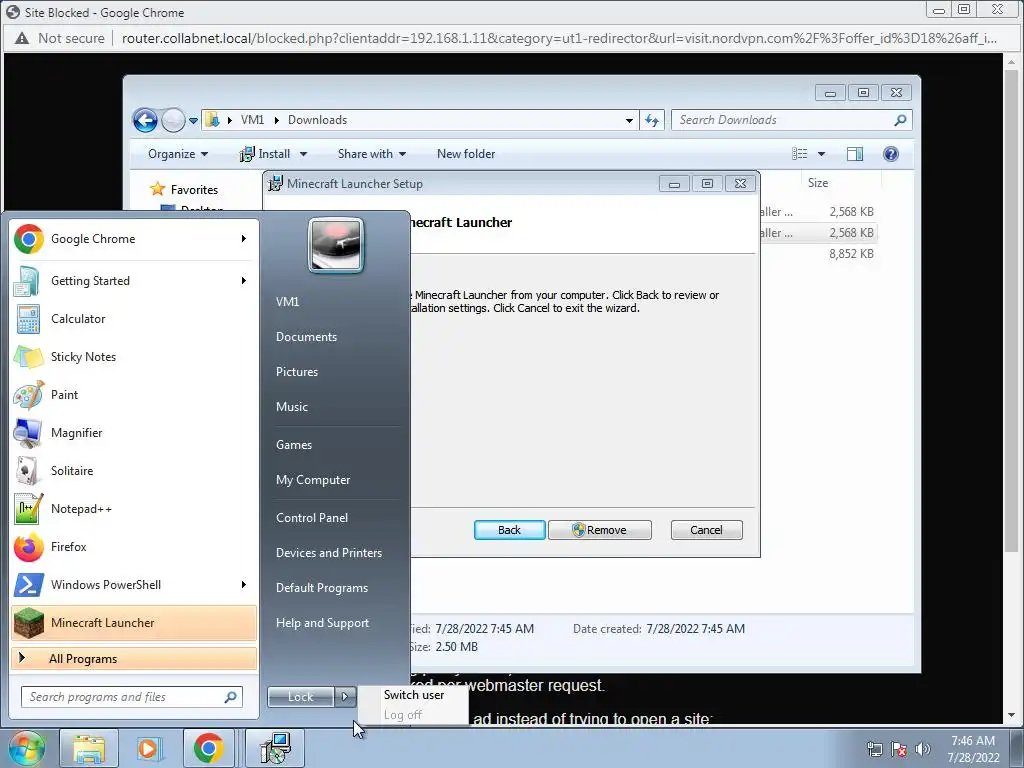Click VM1 in the address breadcrumb
This screenshot has height=768, width=1024.
tap(252, 120)
